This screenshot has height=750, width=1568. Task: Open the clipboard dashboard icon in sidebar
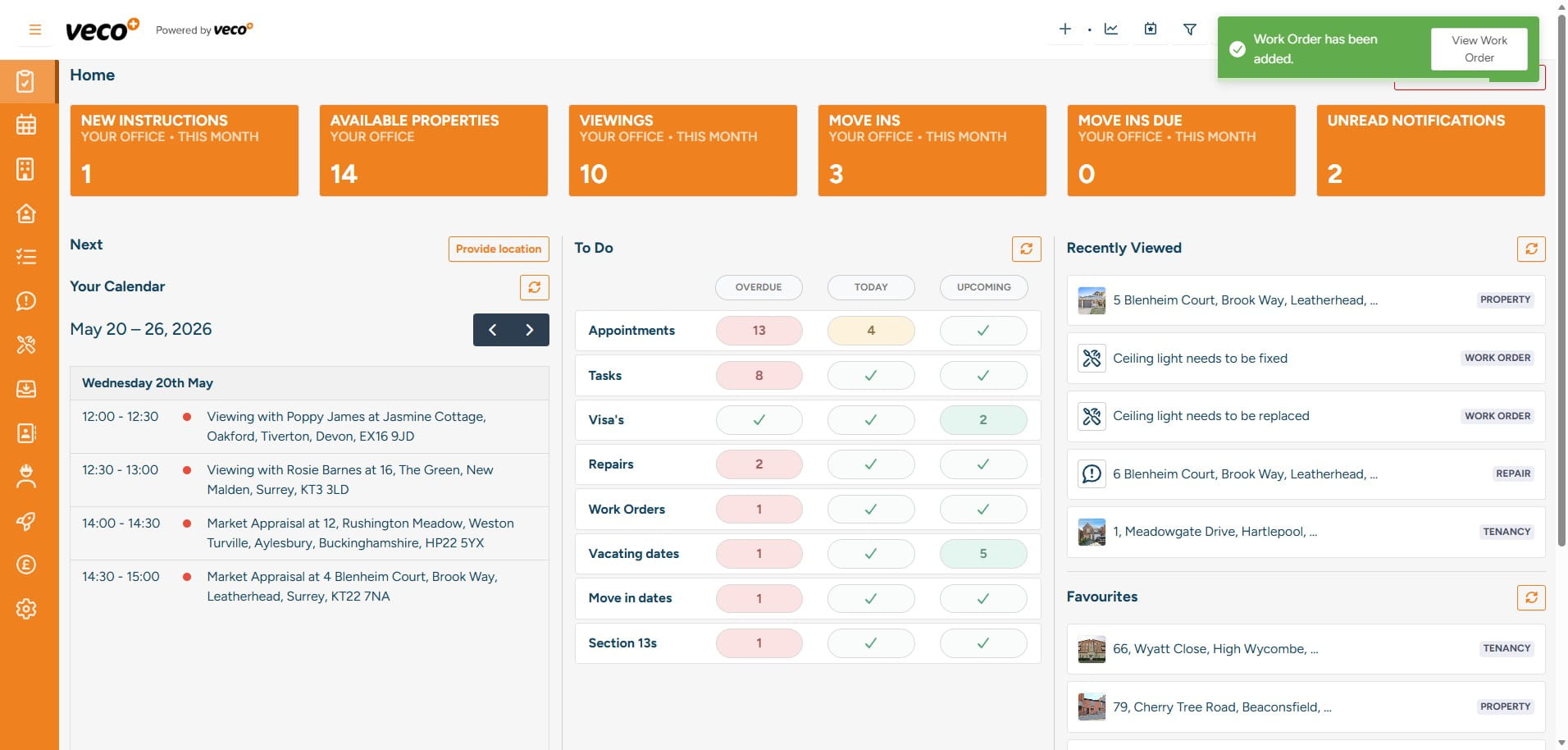[x=26, y=81]
